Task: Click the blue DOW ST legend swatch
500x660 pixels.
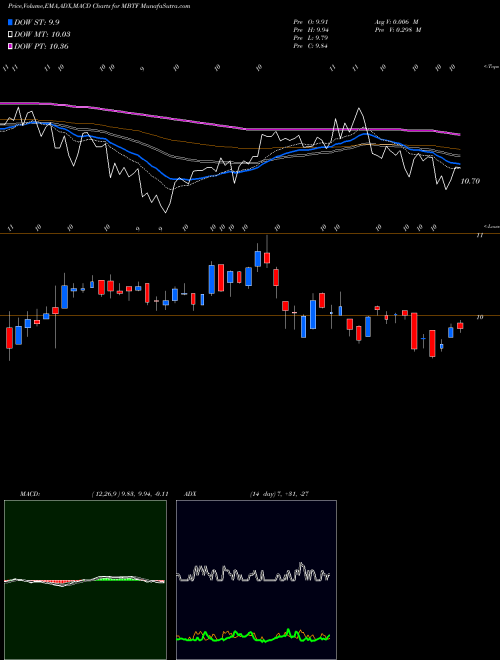Action: pyautogui.click(x=11, y=23)
